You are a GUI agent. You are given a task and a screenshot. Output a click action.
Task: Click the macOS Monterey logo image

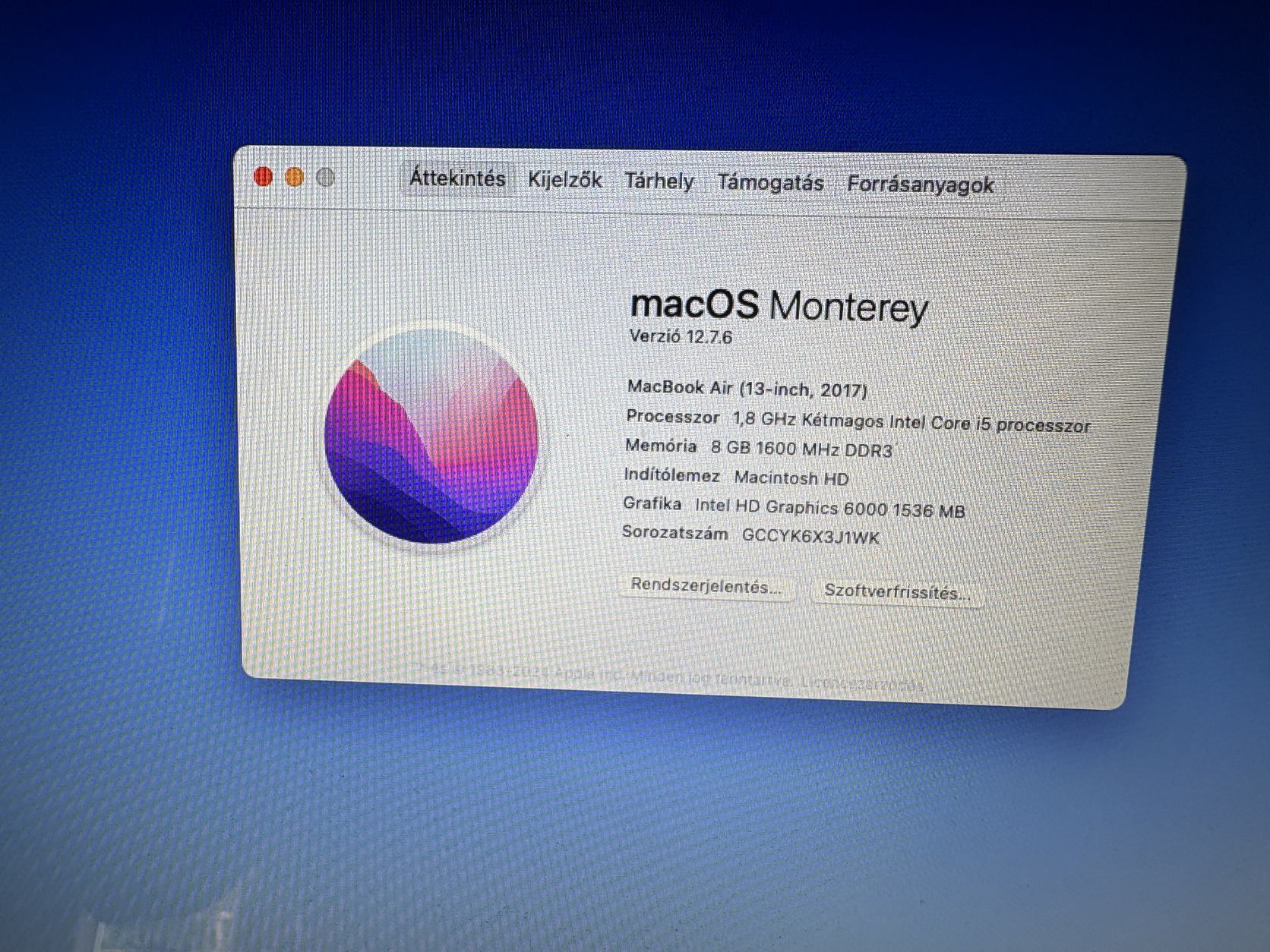431,437
